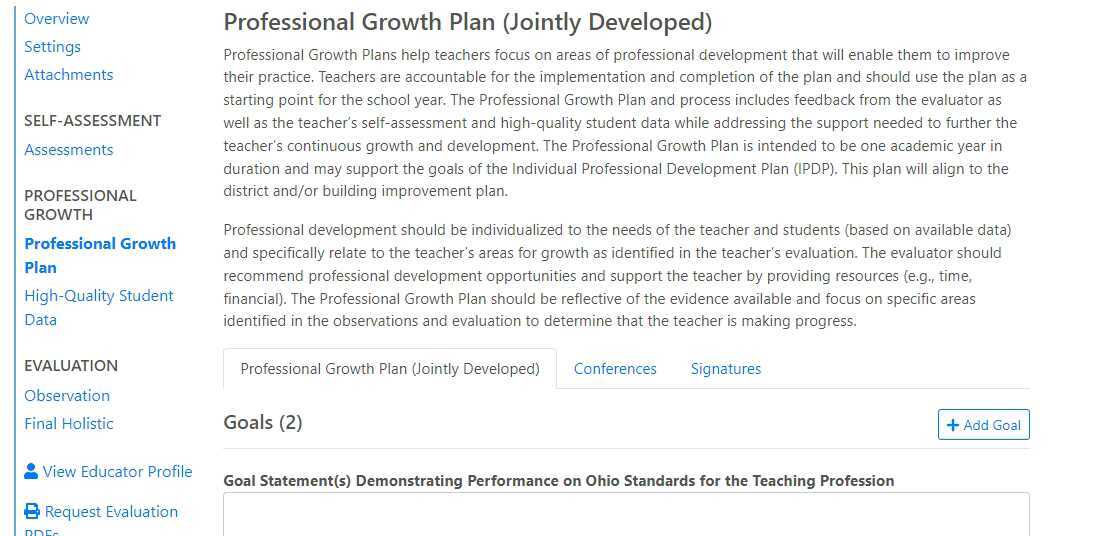Select the Professional Growth Plan (Jointly Developed) tab

coord(389,369)
